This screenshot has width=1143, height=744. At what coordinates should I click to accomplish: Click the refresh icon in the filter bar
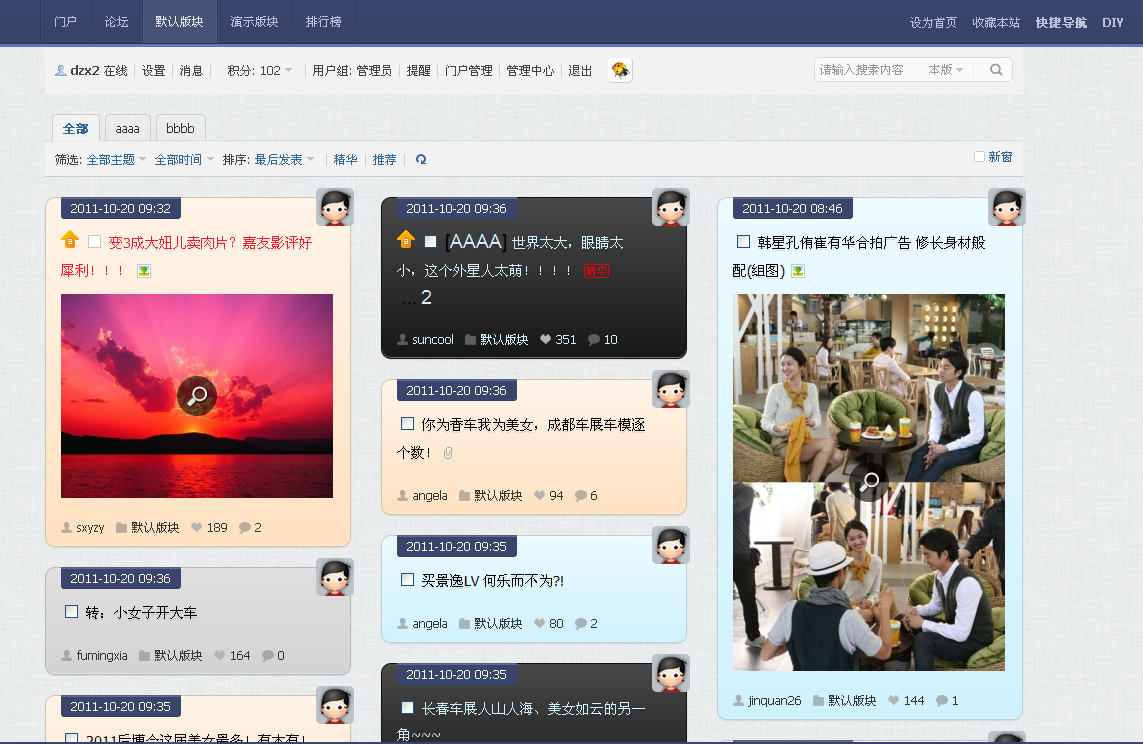pyautogui.click(x=421, y=160)
